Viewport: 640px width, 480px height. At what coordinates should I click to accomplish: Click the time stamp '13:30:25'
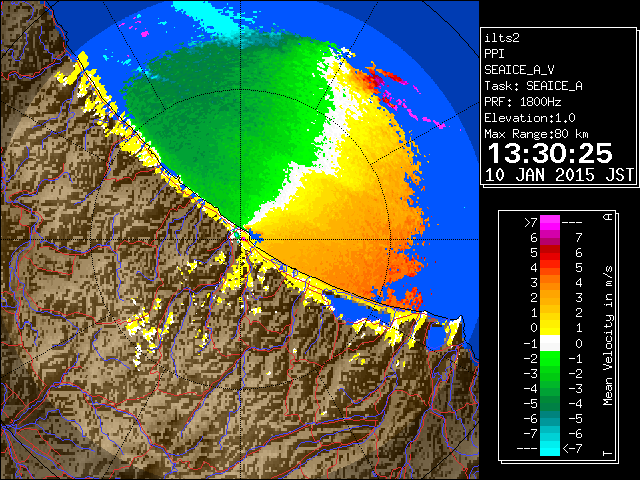click(x=550, y=153)
